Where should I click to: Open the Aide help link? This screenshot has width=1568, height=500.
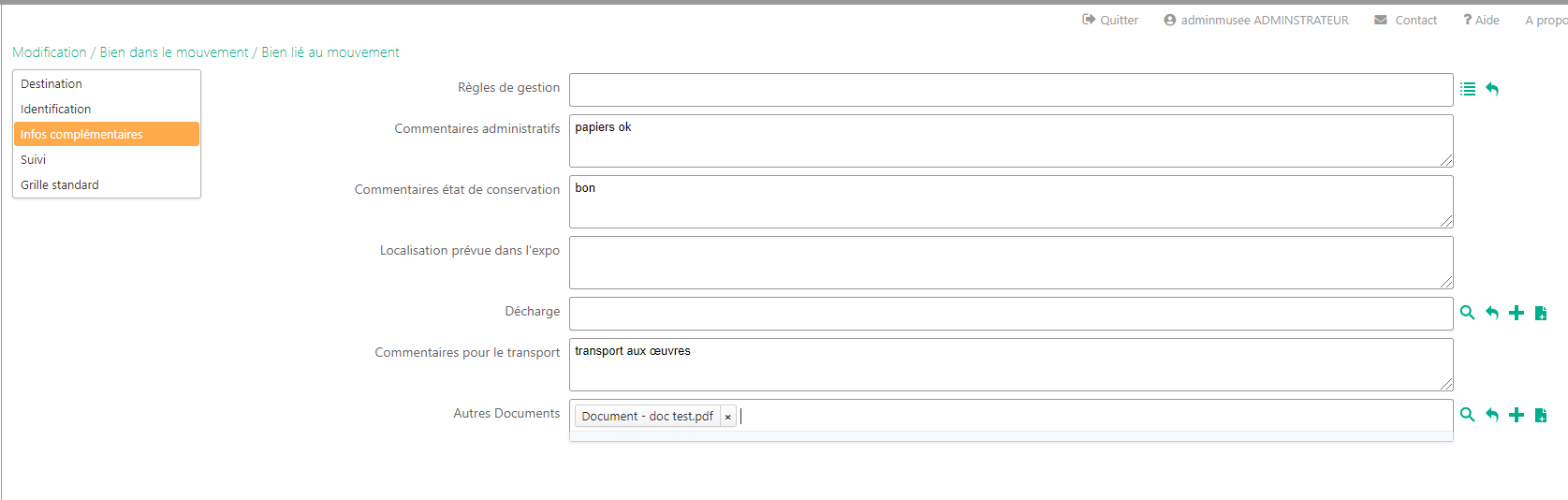1482,20
